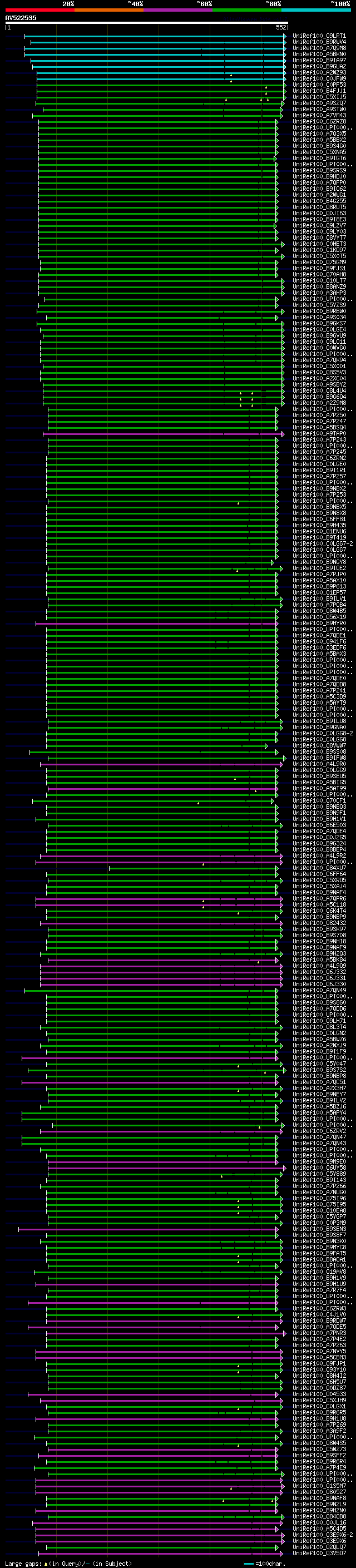Select the label UniRef100_Q8RUT5
This screenshot has height=1568, width=356.
(x=319, y=207)
